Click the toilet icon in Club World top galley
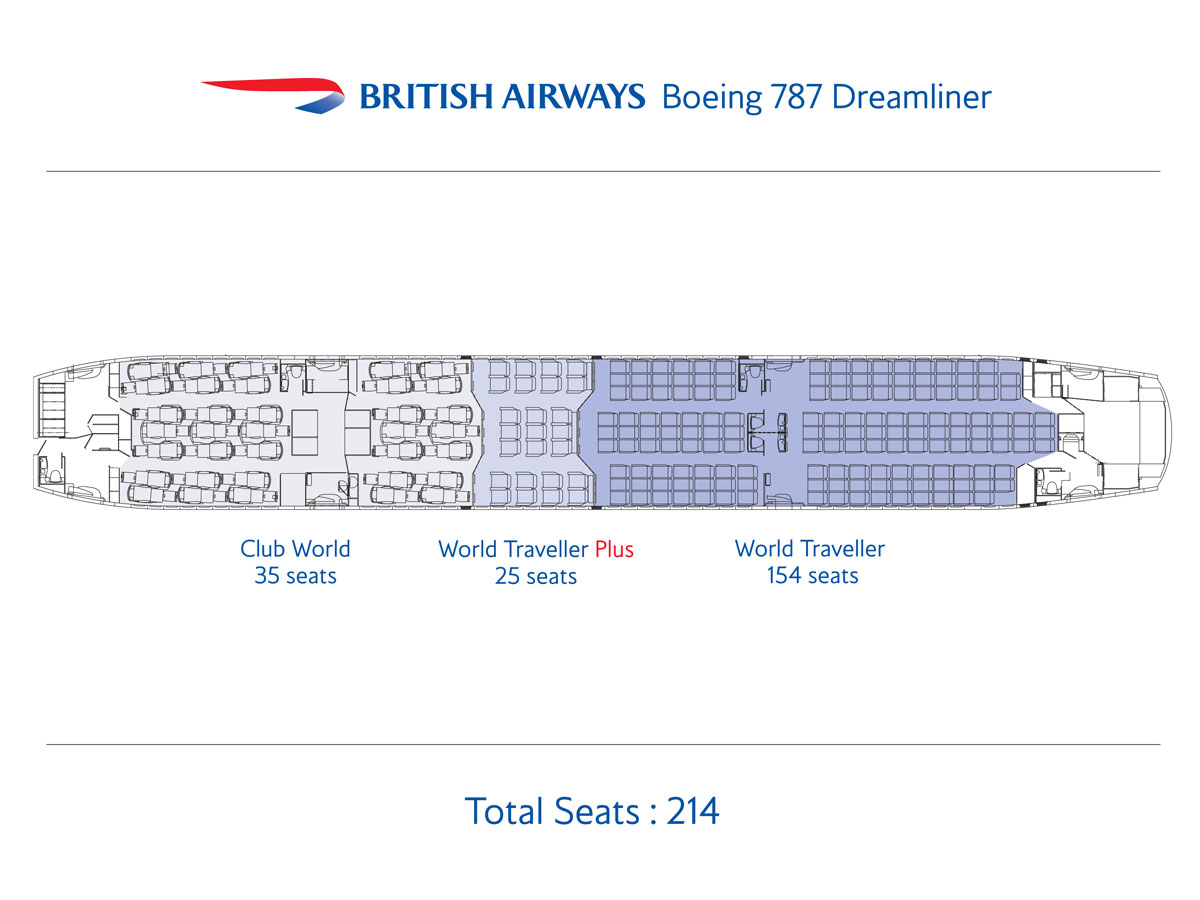The width and height of the screenshot is (1200, 900). (x=296, y=373)
